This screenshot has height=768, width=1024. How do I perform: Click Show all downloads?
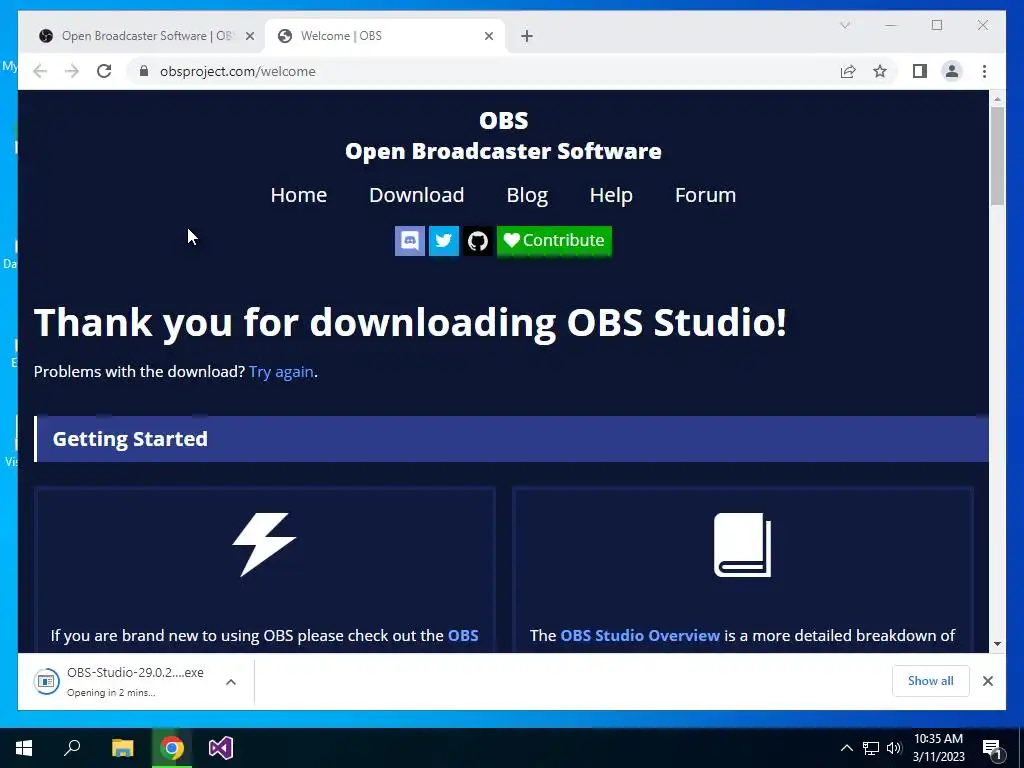(931, 681)
